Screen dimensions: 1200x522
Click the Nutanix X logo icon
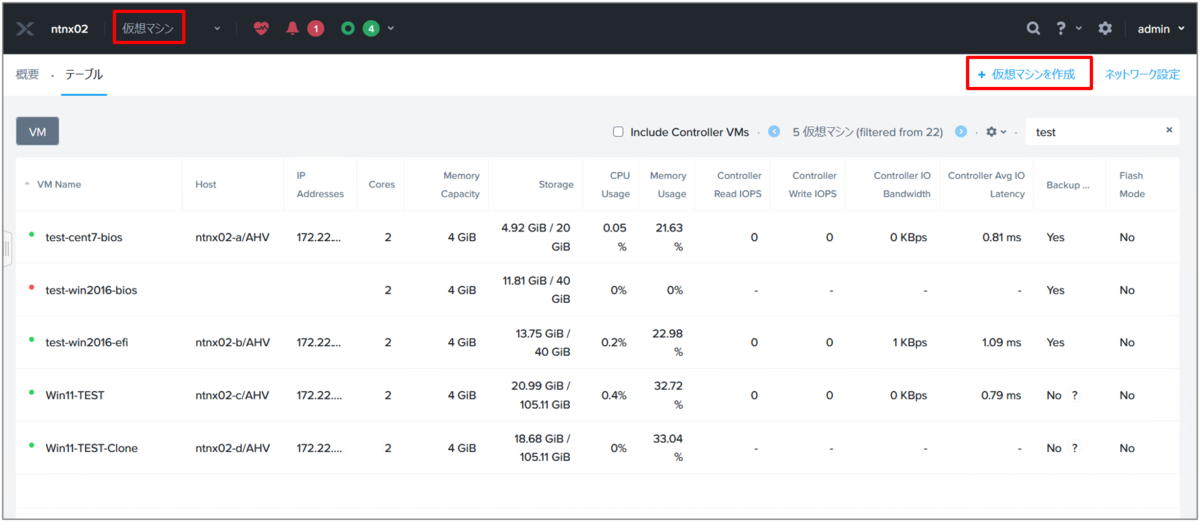pos(26,28)
